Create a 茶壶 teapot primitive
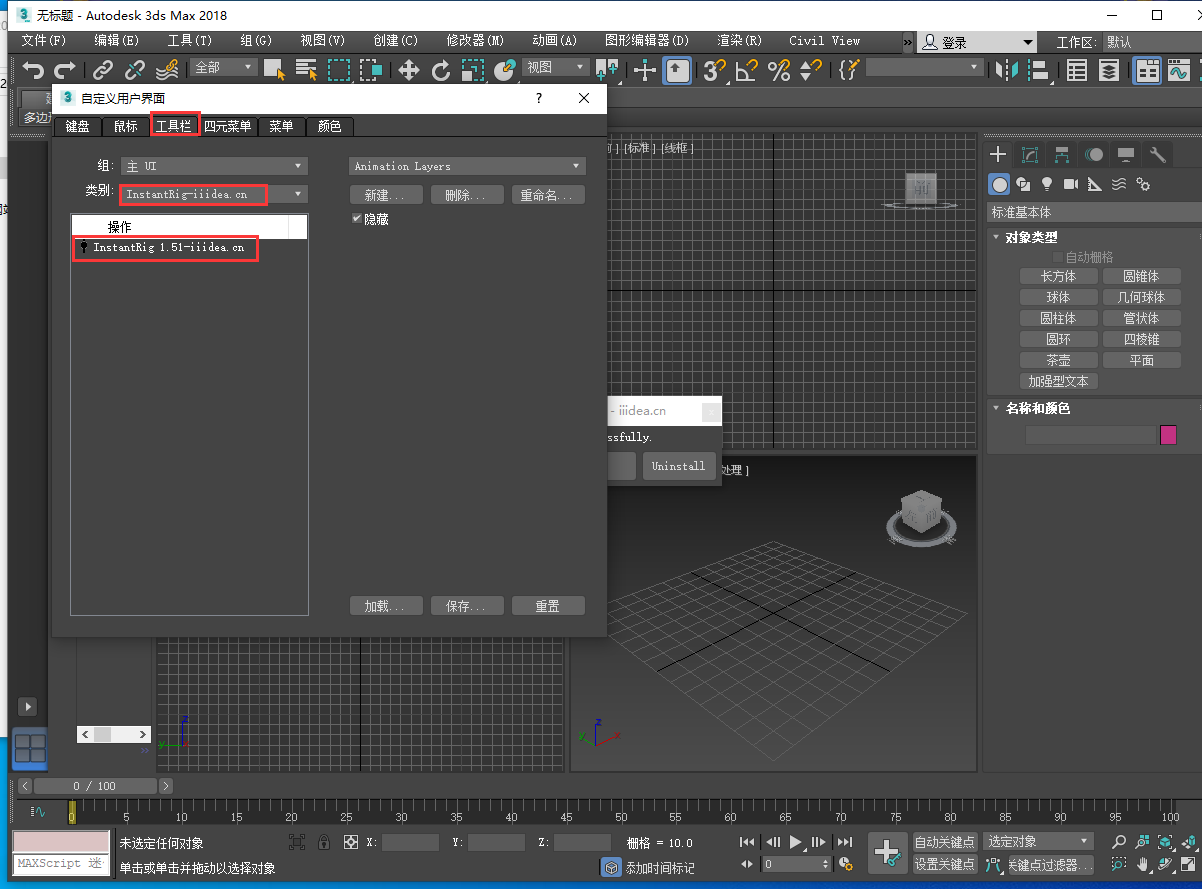1202x889 pixels. tap(1059, 360)
